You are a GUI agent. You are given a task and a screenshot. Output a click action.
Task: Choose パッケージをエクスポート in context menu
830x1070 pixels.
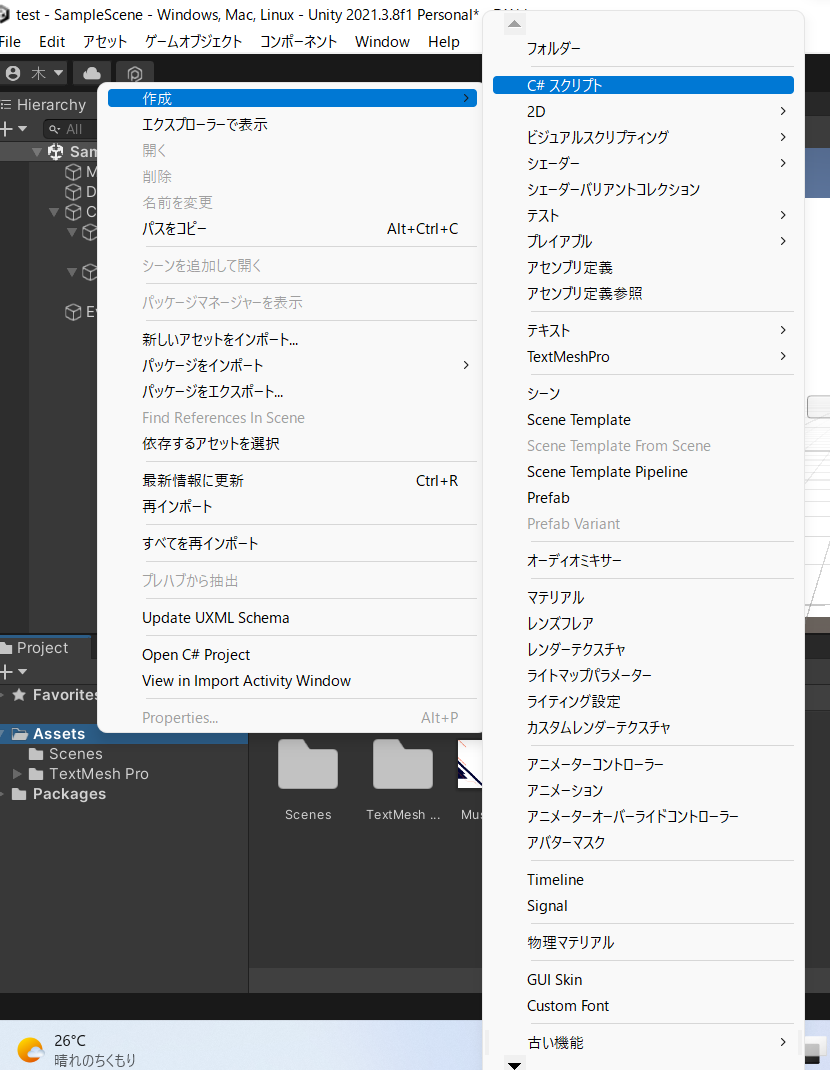coord(292,391)
